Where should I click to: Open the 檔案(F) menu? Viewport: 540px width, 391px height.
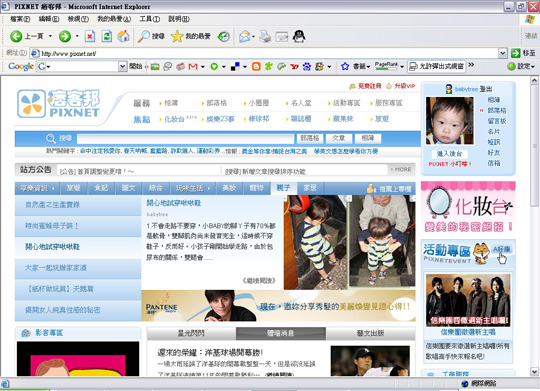point(20,19)
